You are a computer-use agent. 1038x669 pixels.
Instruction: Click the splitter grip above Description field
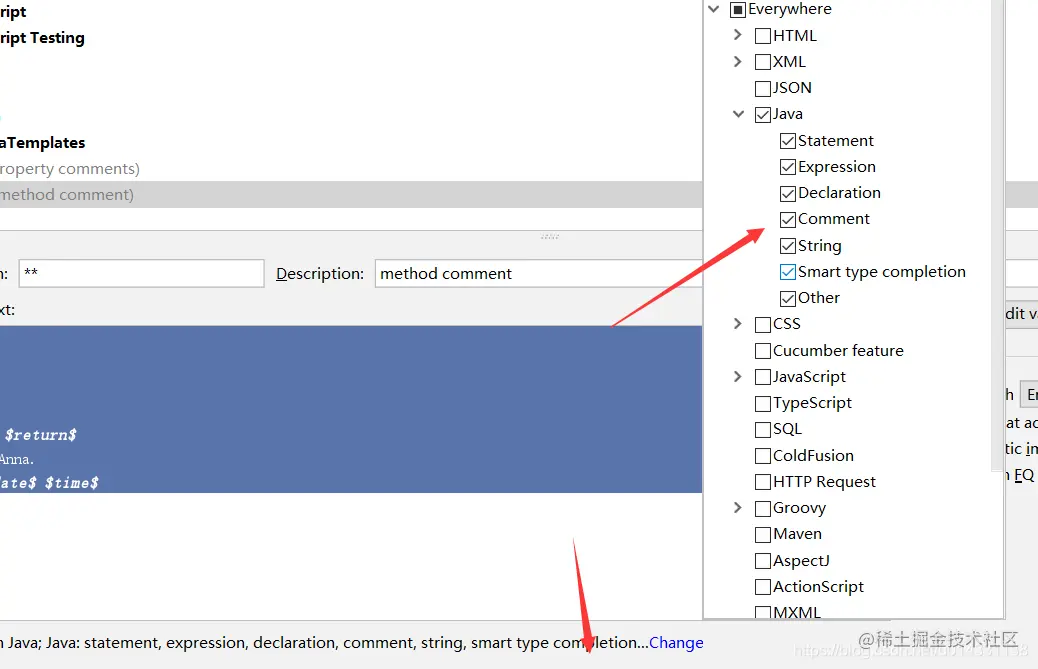point(549,236)
